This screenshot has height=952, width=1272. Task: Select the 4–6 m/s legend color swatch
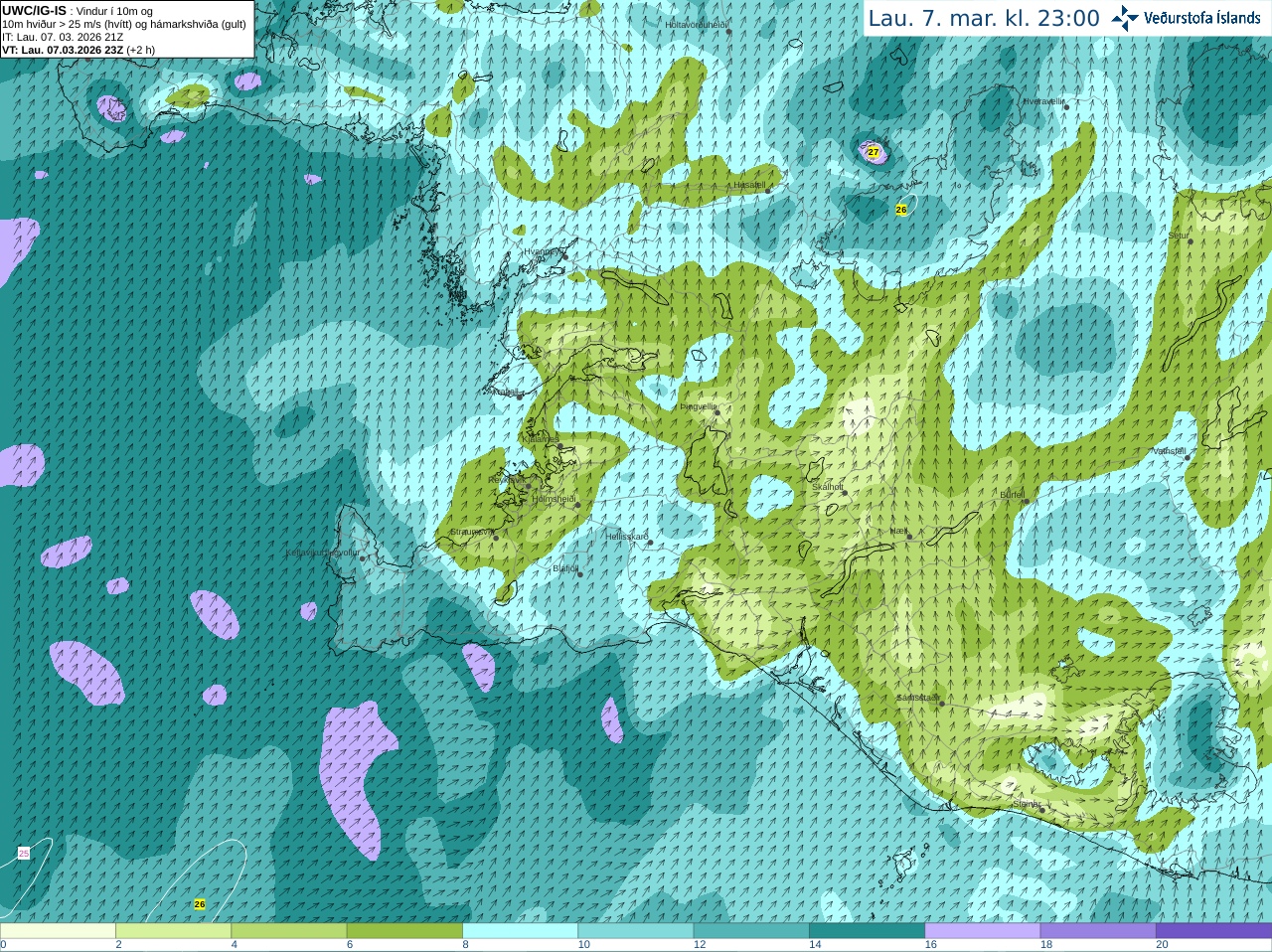click(x=289, y=931)
